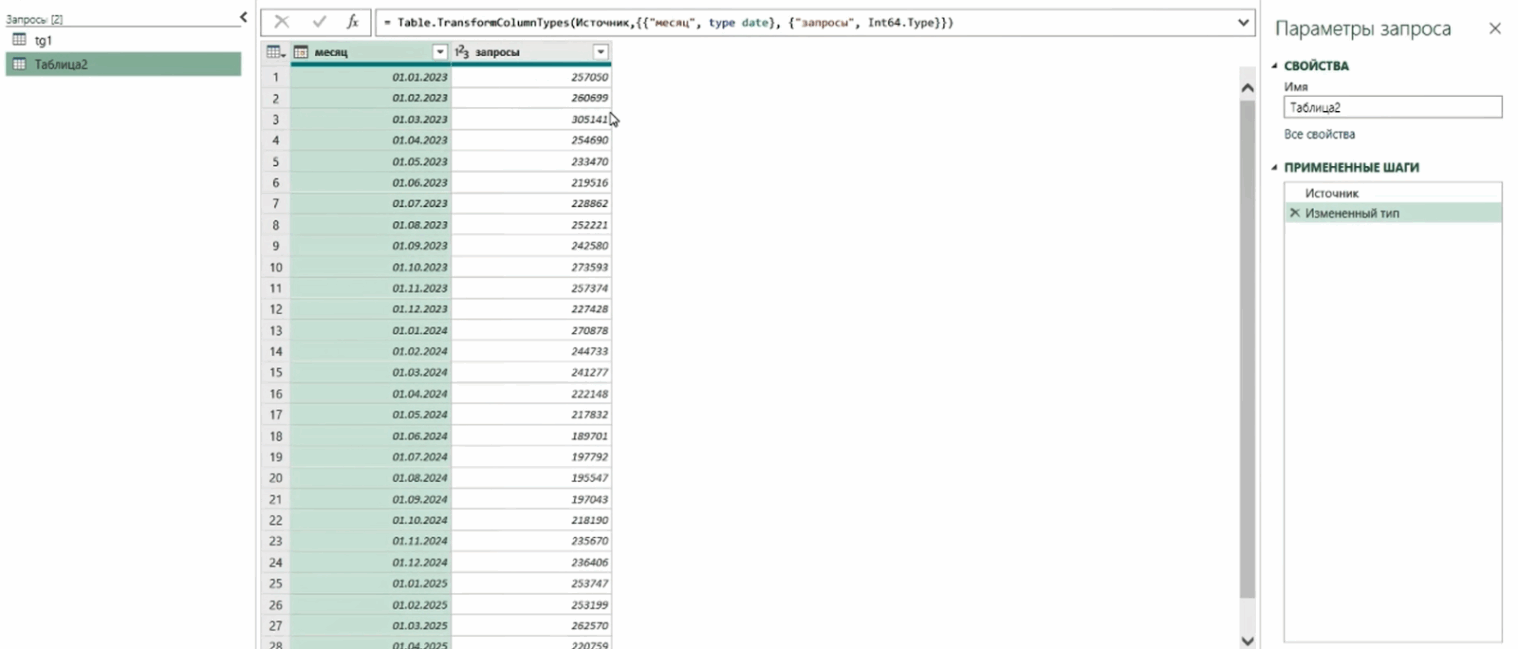Click cell value 195547

pyautogui.click(x=531, y=478)
